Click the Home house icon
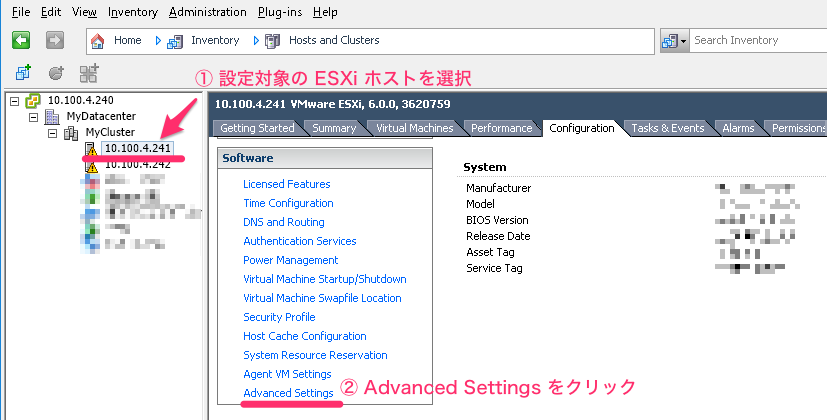 pos(98,41)
